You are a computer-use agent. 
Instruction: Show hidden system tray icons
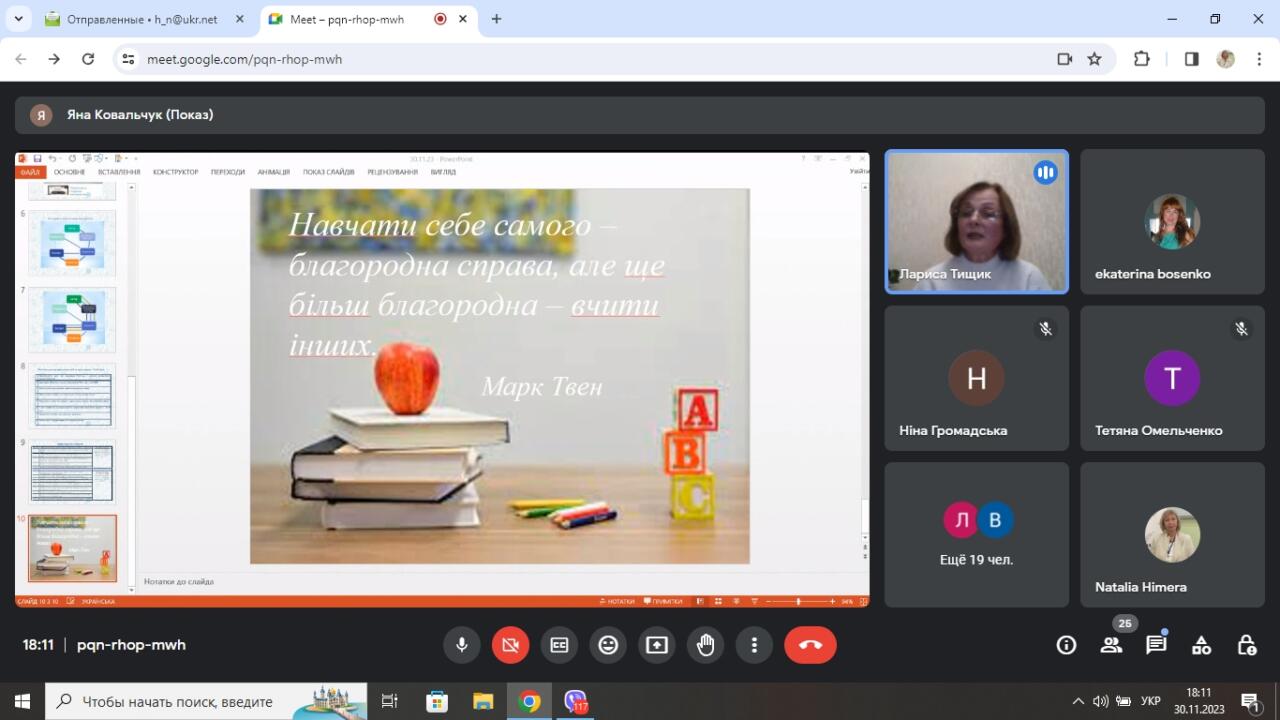coord(1077,701)
